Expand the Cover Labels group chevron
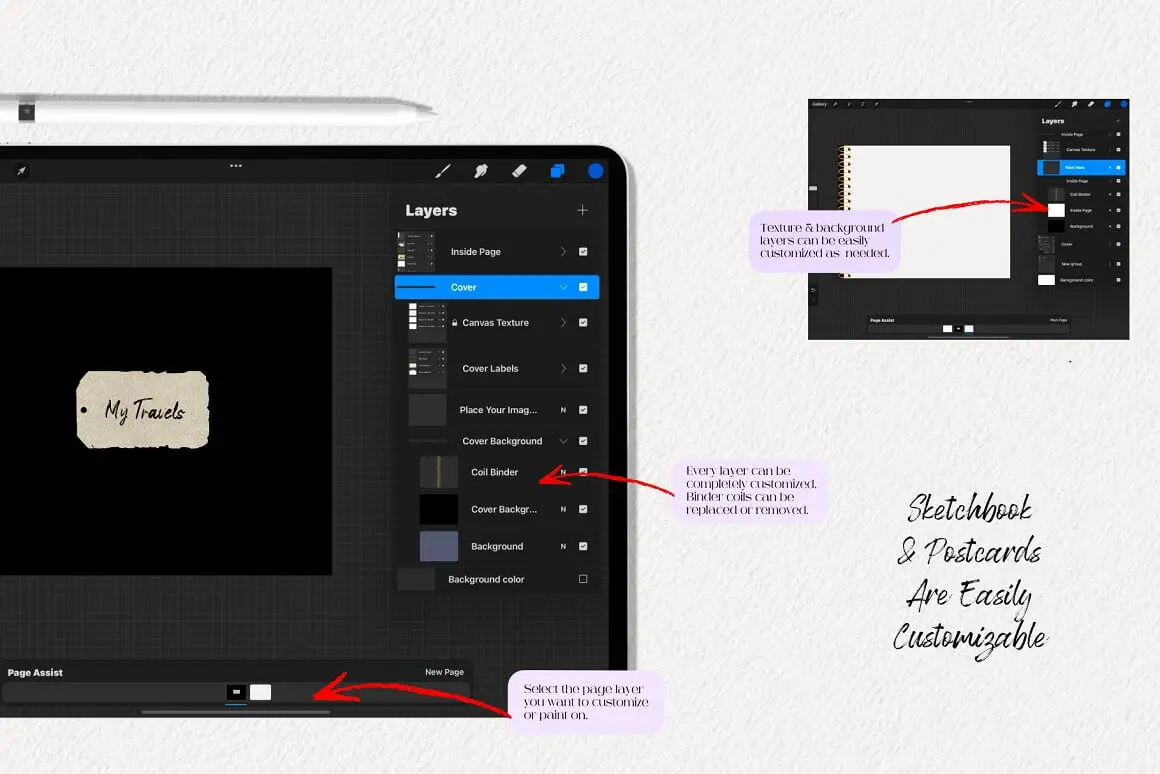1160x774 pixels. coord(563,369)
